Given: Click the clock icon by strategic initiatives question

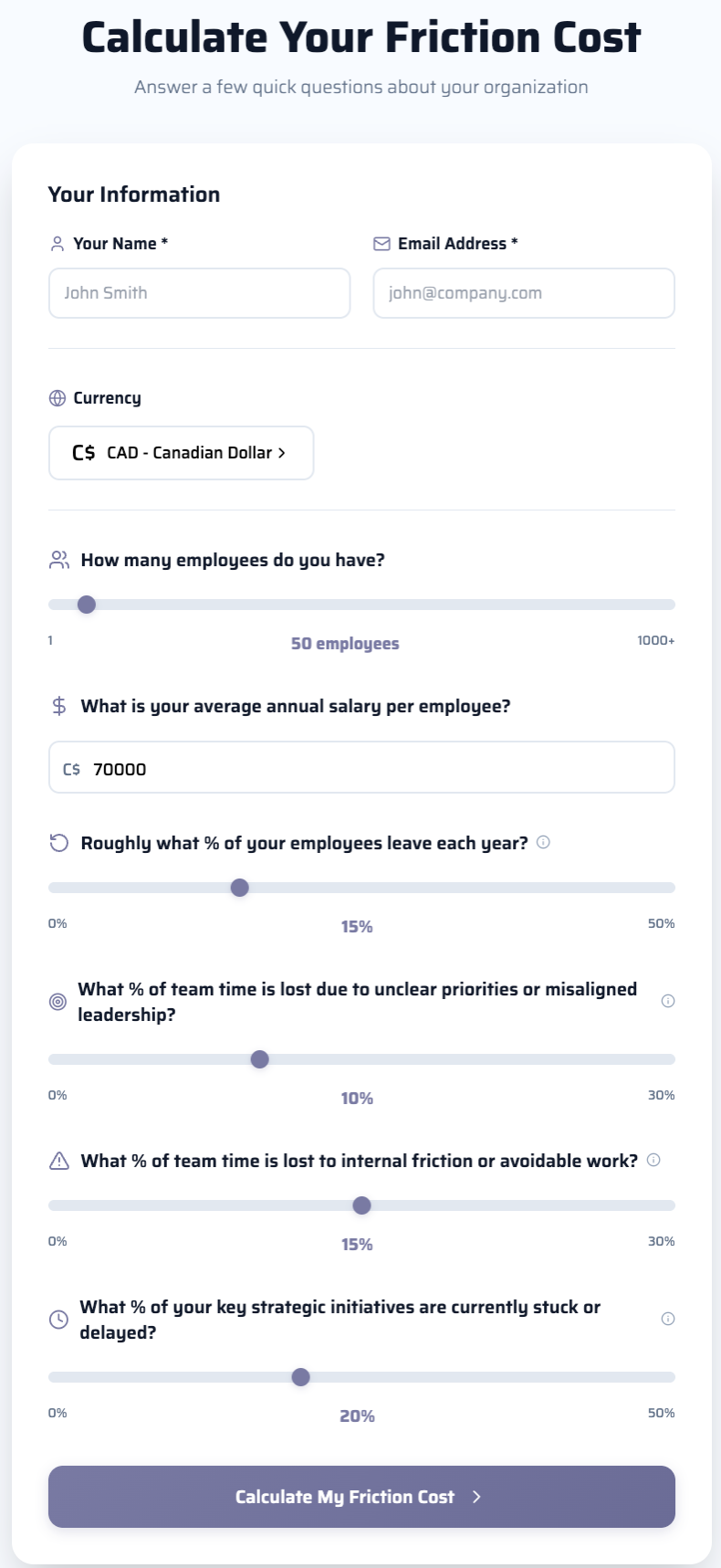Looking at the screenshot, I should tap(58, 1320).
